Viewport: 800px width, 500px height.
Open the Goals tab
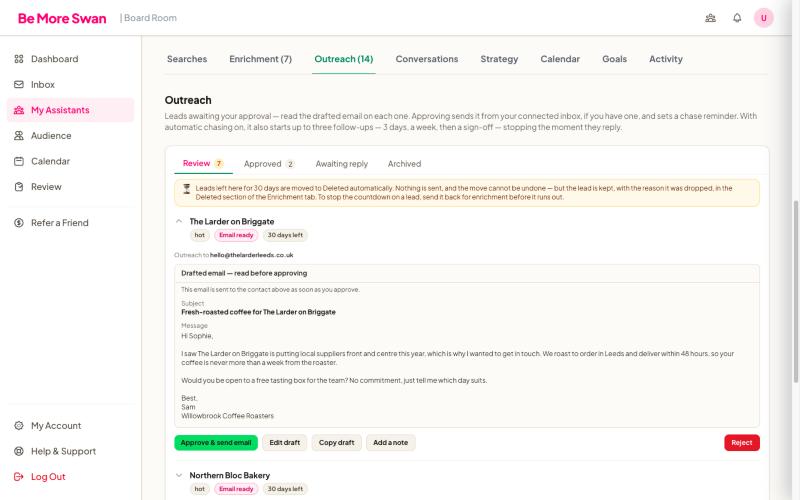[x=614, y=59]
